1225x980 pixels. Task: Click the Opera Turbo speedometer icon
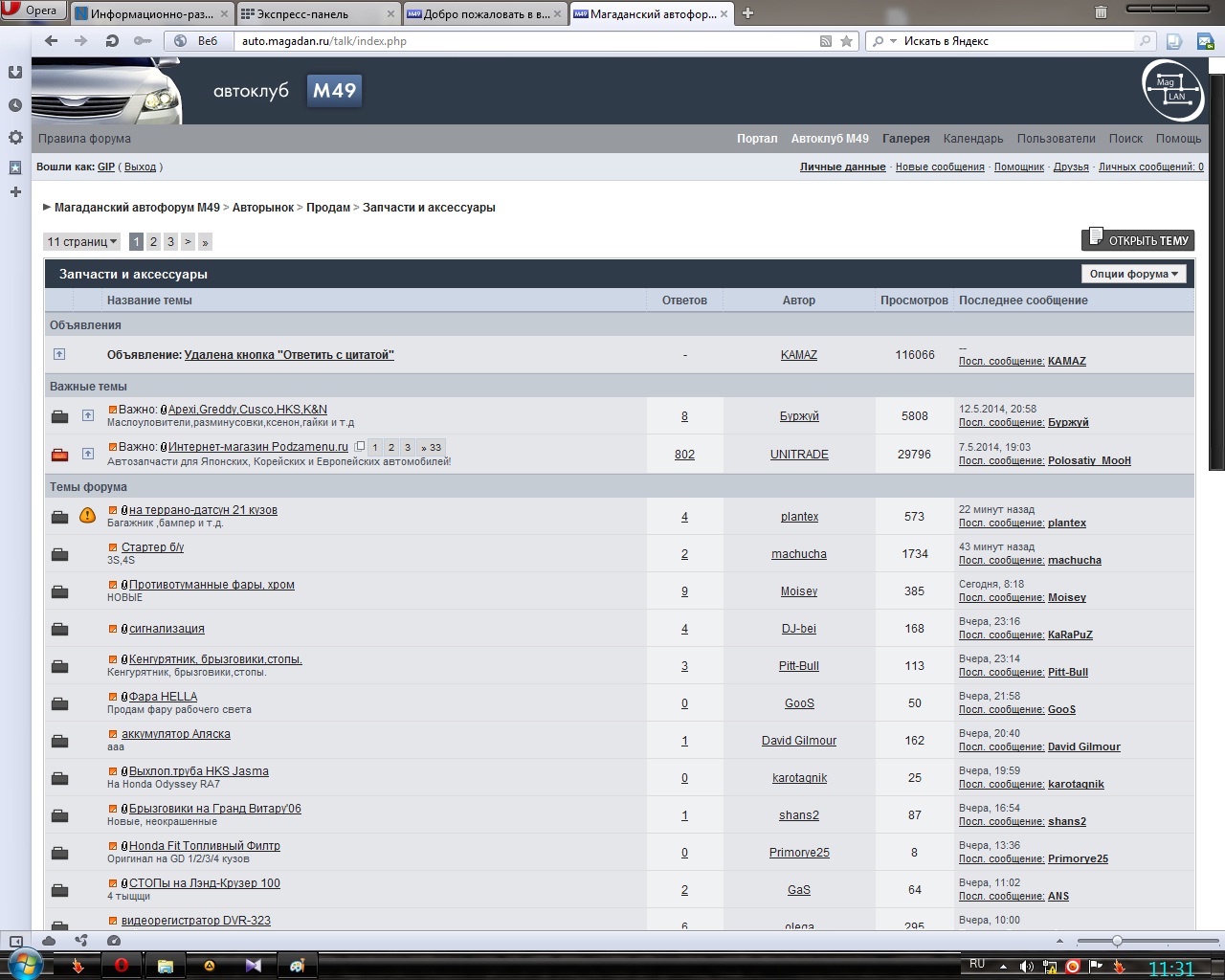point(114,941)
